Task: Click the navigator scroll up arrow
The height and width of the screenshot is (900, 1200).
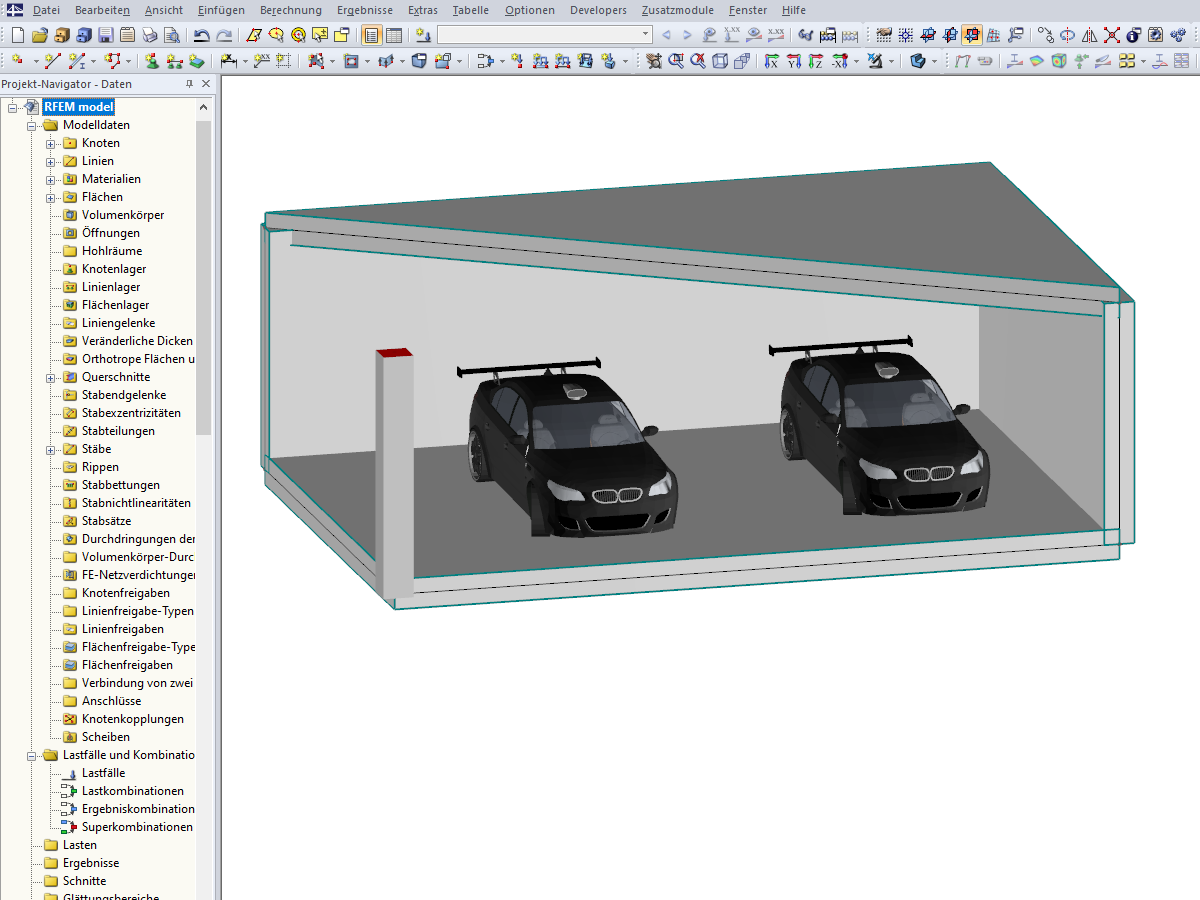Action: pyautogui.click(x=204, y=107)
